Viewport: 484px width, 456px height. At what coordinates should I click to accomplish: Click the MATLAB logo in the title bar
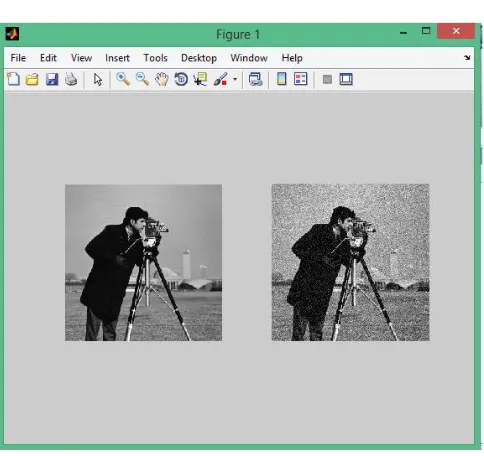pos(12,34)
